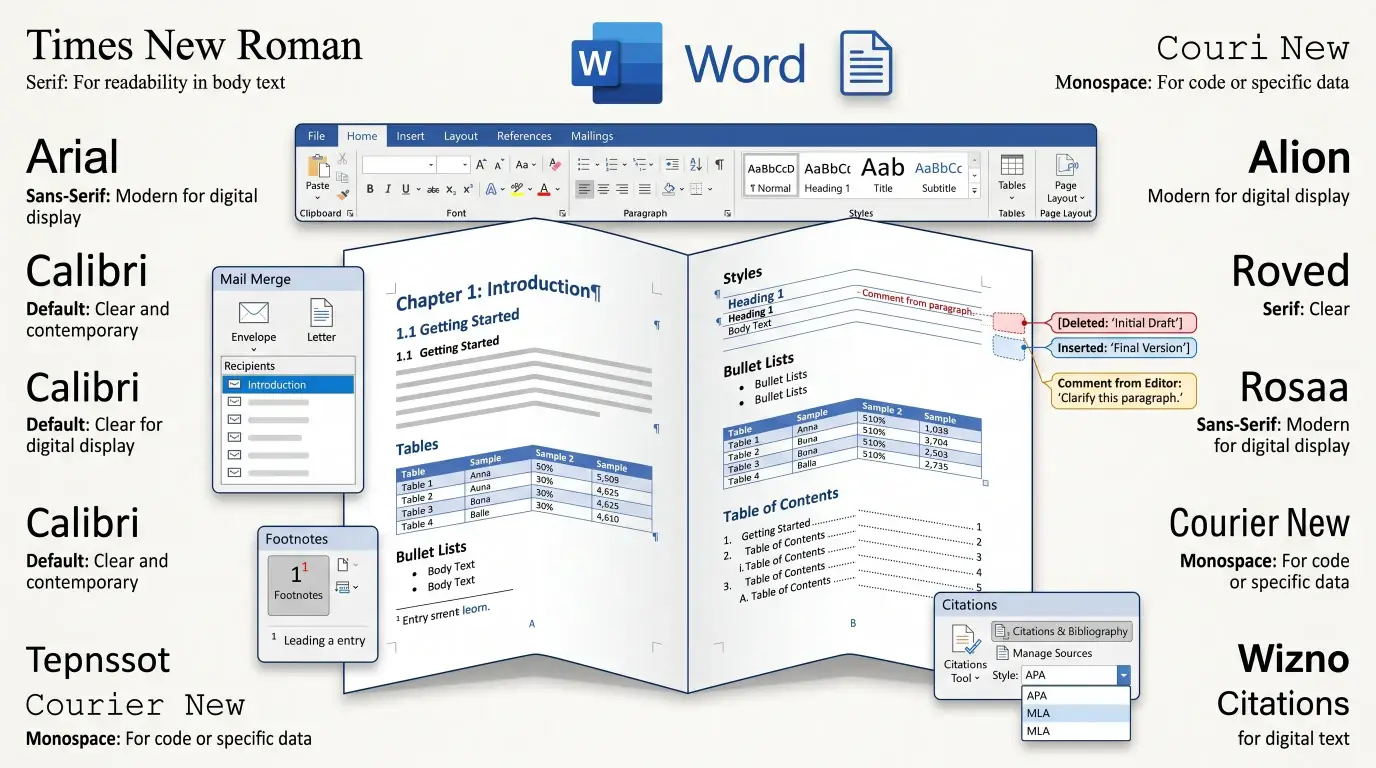Toggle Bold formatting
Screen dimensions: 1376x768
[370, 189]
